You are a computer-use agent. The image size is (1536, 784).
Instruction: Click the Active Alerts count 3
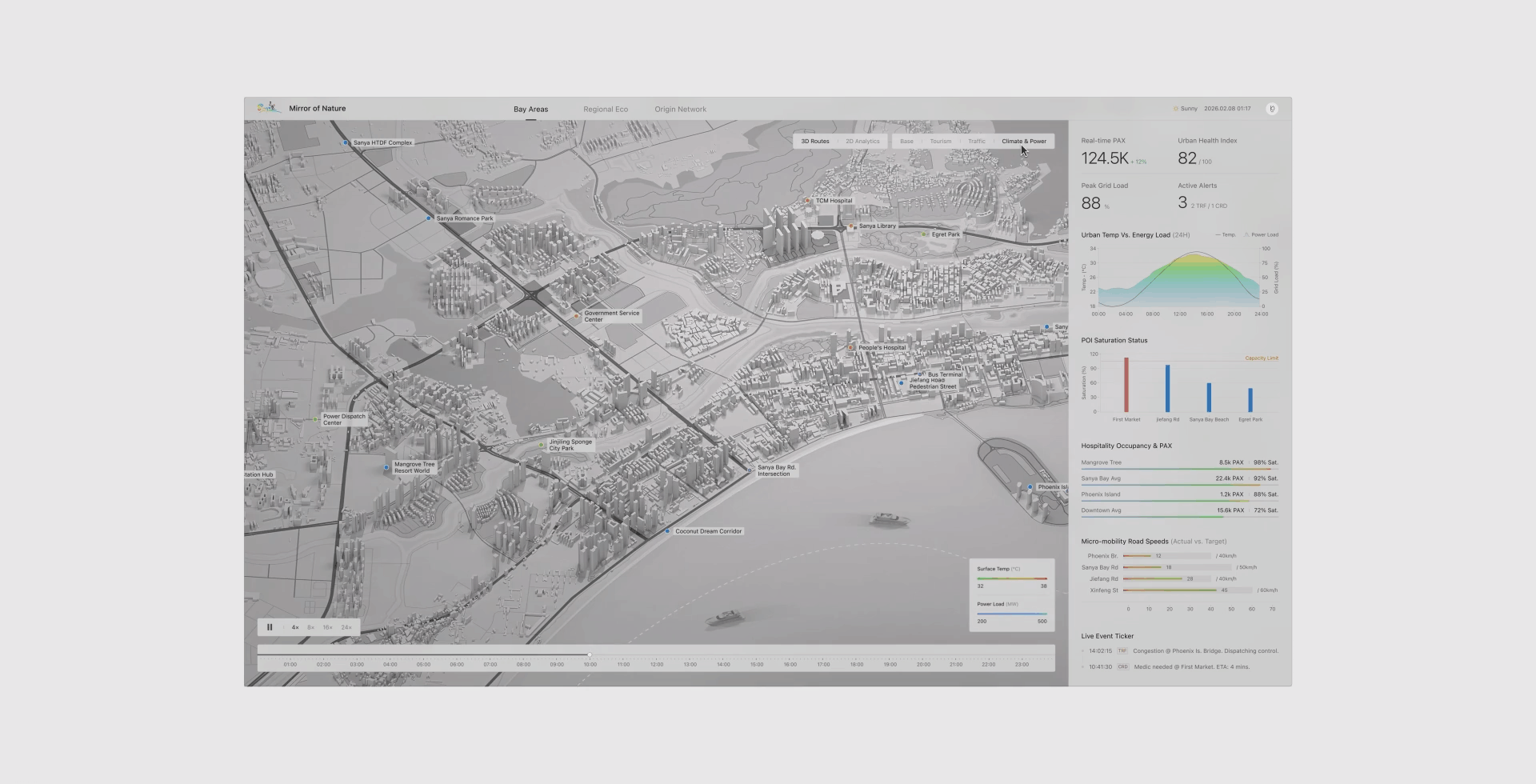click(x=1182, y=202)
